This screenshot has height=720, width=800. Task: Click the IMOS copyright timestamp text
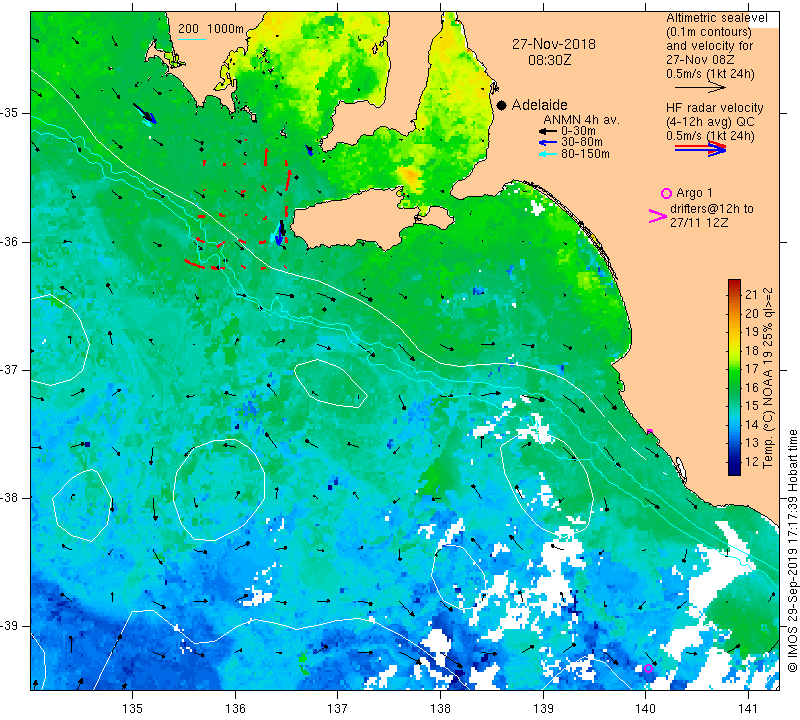(792, 550)
